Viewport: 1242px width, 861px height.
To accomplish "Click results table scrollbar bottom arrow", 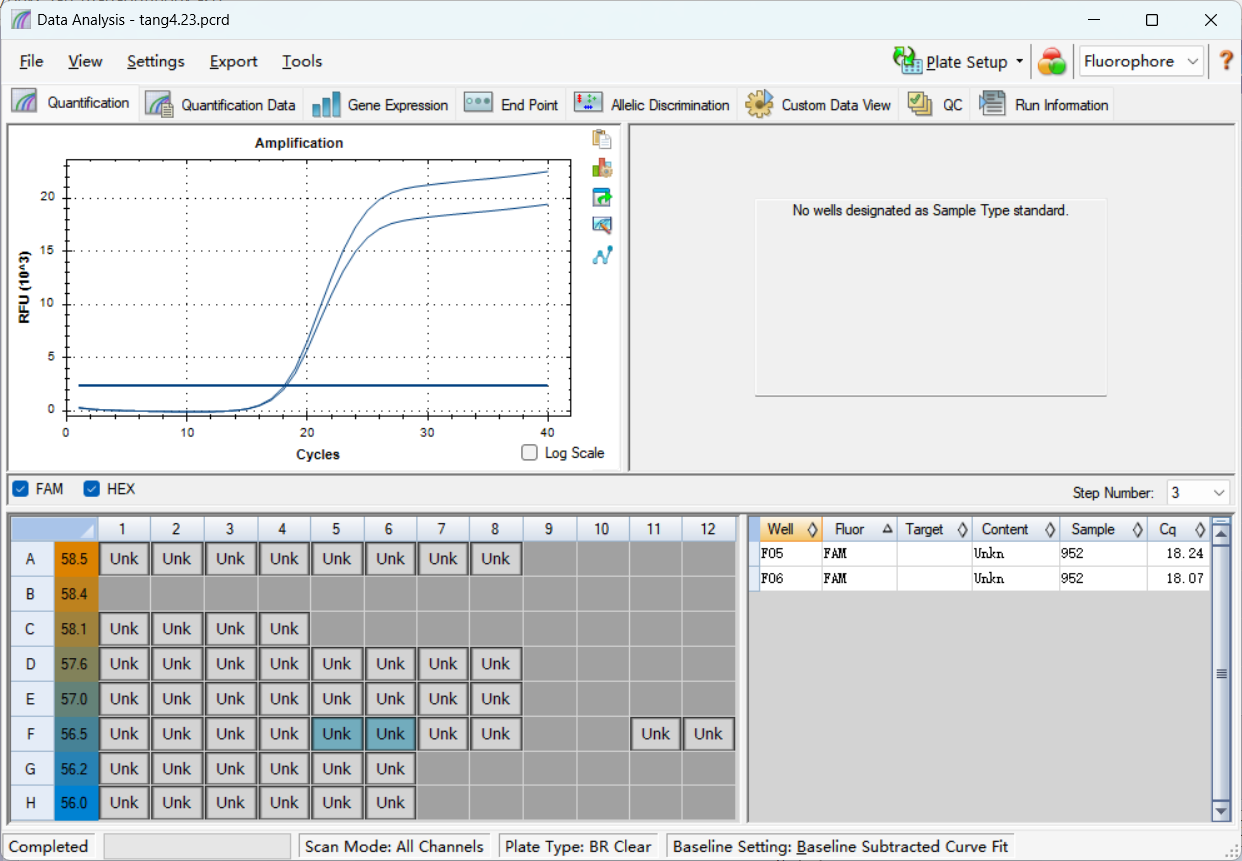I will (1221, 810).
